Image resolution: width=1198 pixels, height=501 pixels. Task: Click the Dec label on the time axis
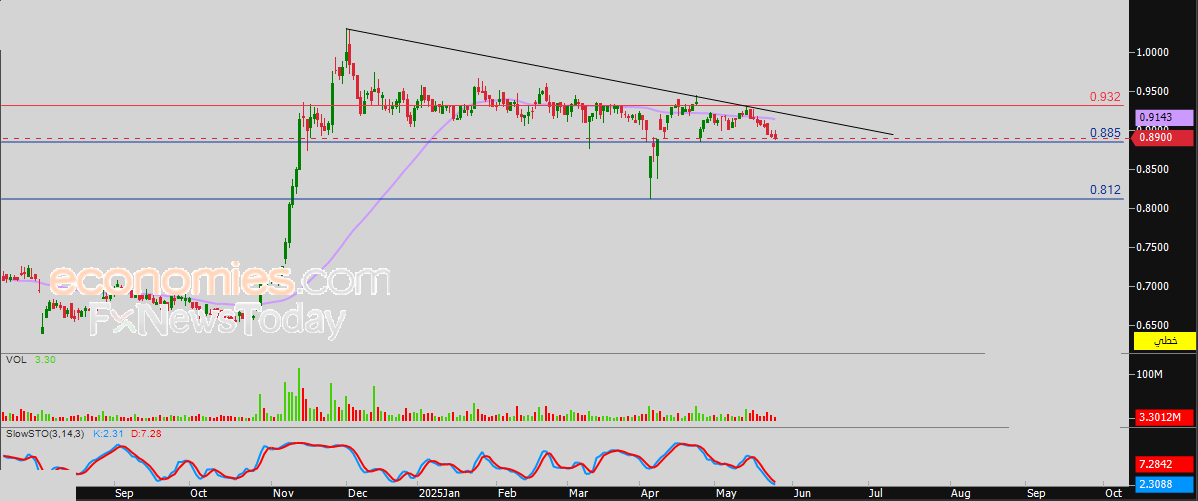[358, 493]
